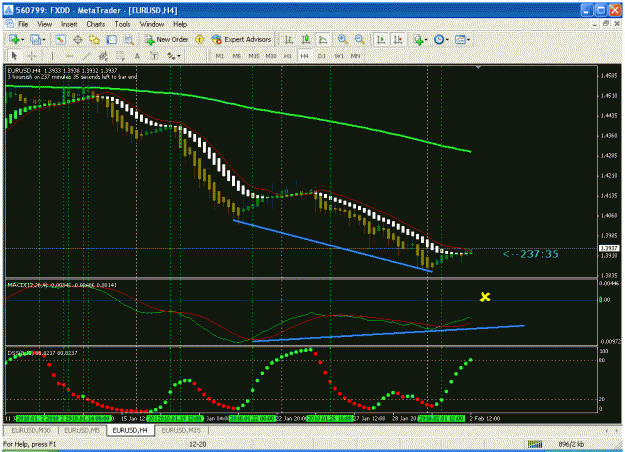
Task: Select the text label (T) tool
Action: pyautogui.click(x=154, y=56)
